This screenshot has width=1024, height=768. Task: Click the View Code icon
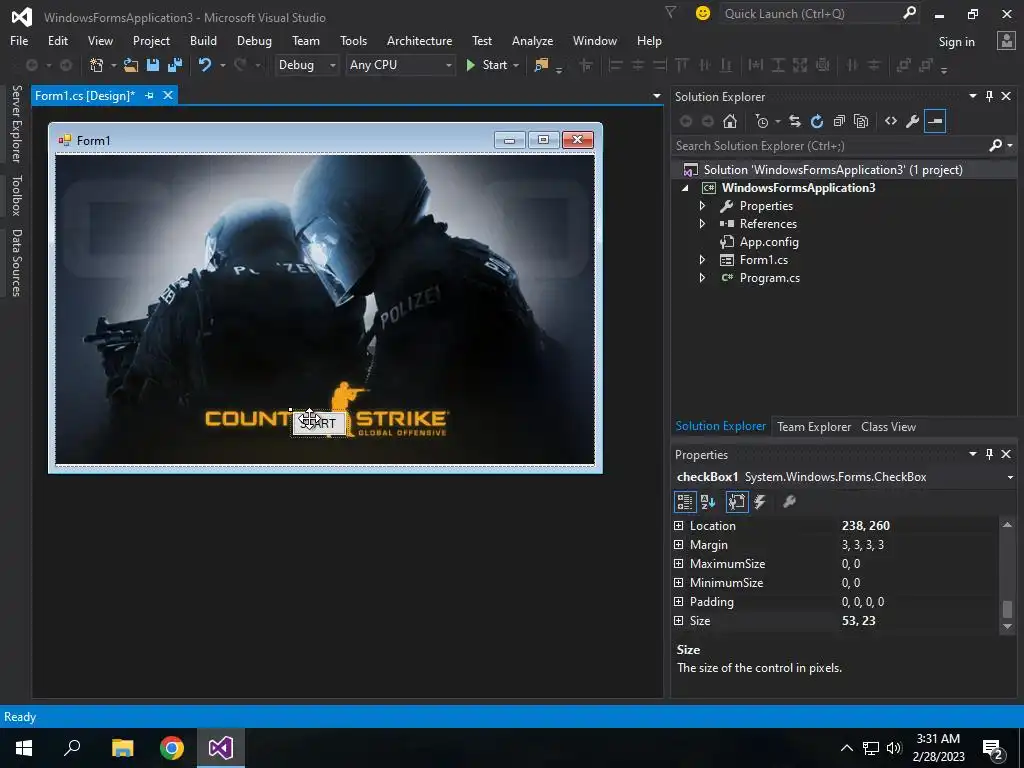tap(891, 121)
